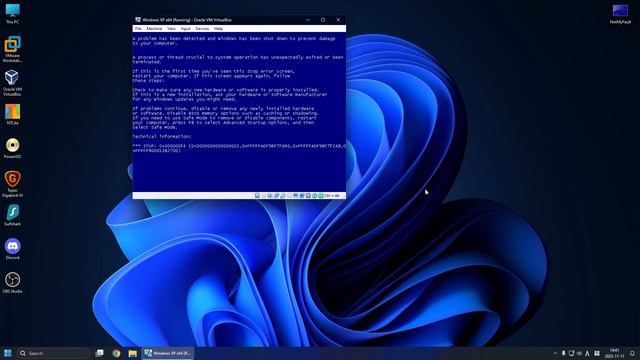The width and height of the screenshot is (640, 360).
Task: Click the recording indicator in the VM status bar
Action: pyautogui.click(x=302, y=196)
